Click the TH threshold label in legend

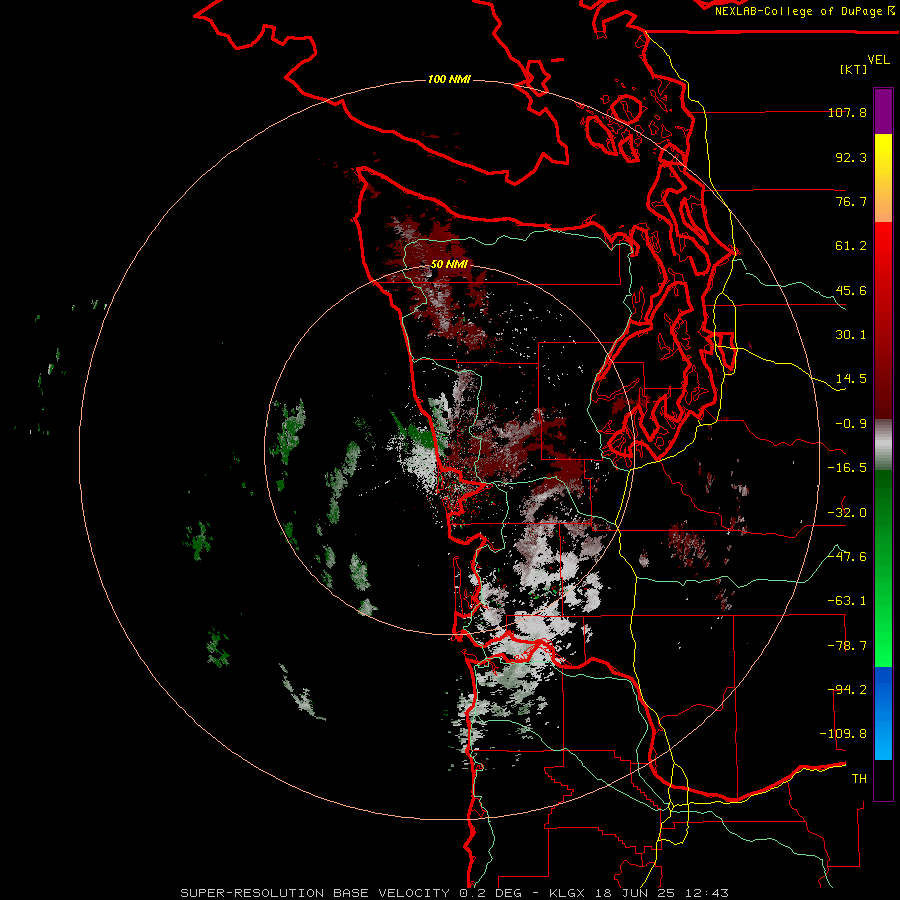click(859, 779)
